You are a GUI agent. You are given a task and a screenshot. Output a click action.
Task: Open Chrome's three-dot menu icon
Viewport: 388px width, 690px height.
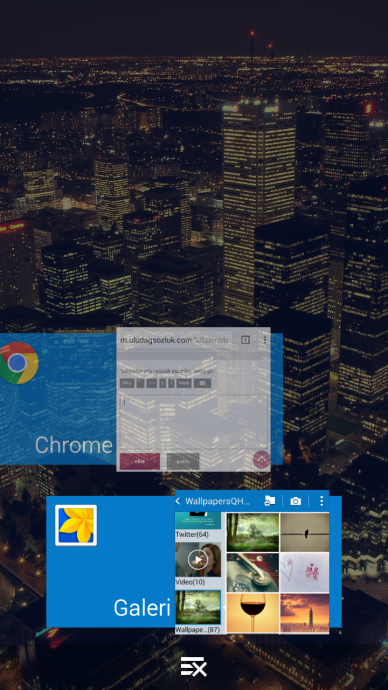pos(265,340)
